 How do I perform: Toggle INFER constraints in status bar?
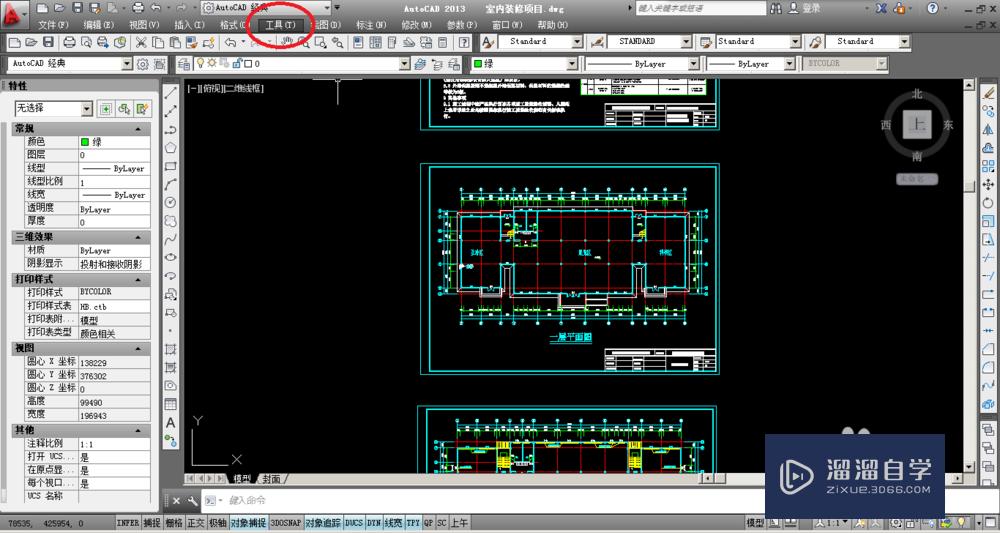(128, 523)
